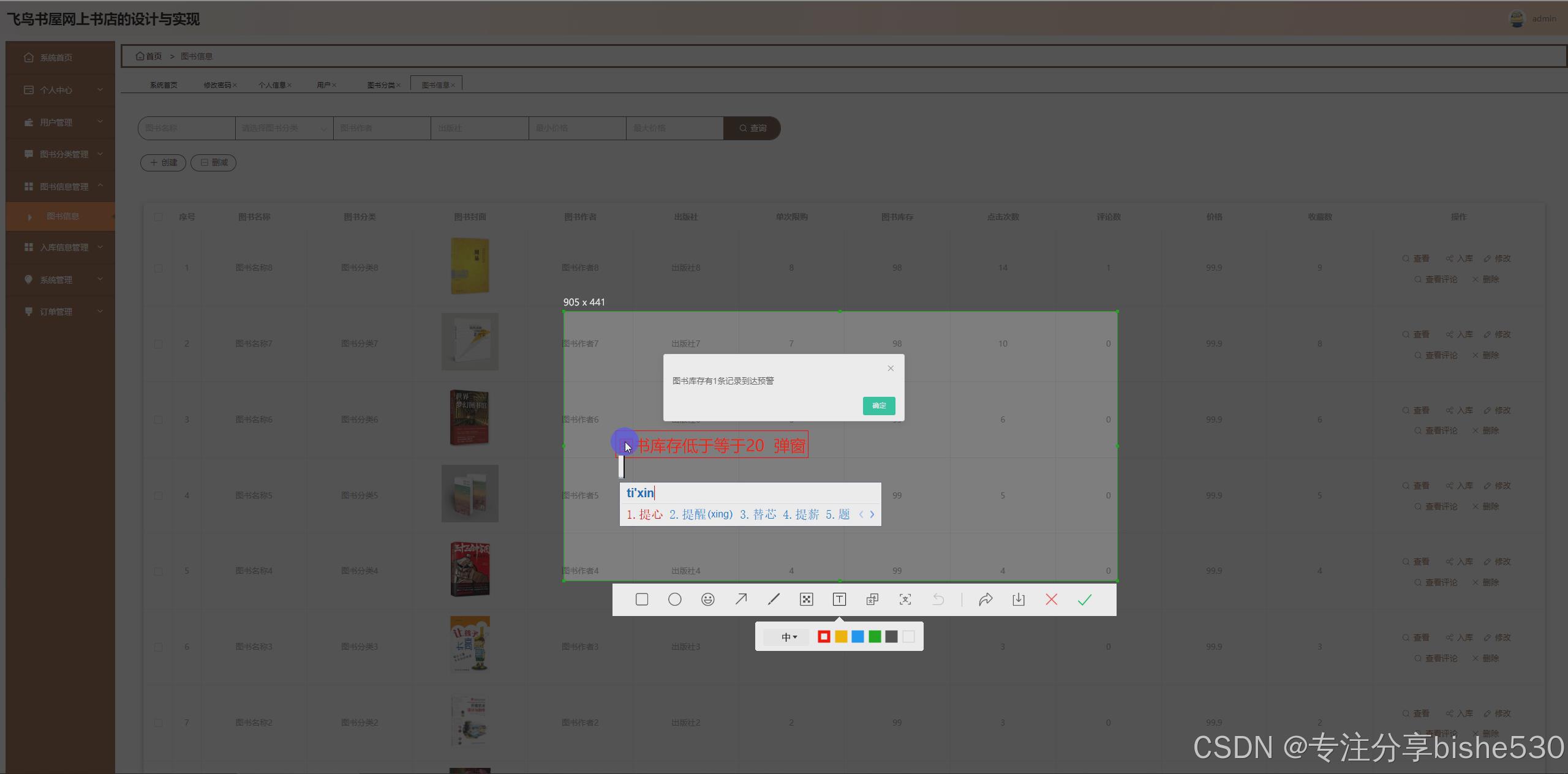Viewport: 1568px width, 774px height.
Task: Expand 图书分类管理 sidebar menu
Action: (x=60, y=154)
